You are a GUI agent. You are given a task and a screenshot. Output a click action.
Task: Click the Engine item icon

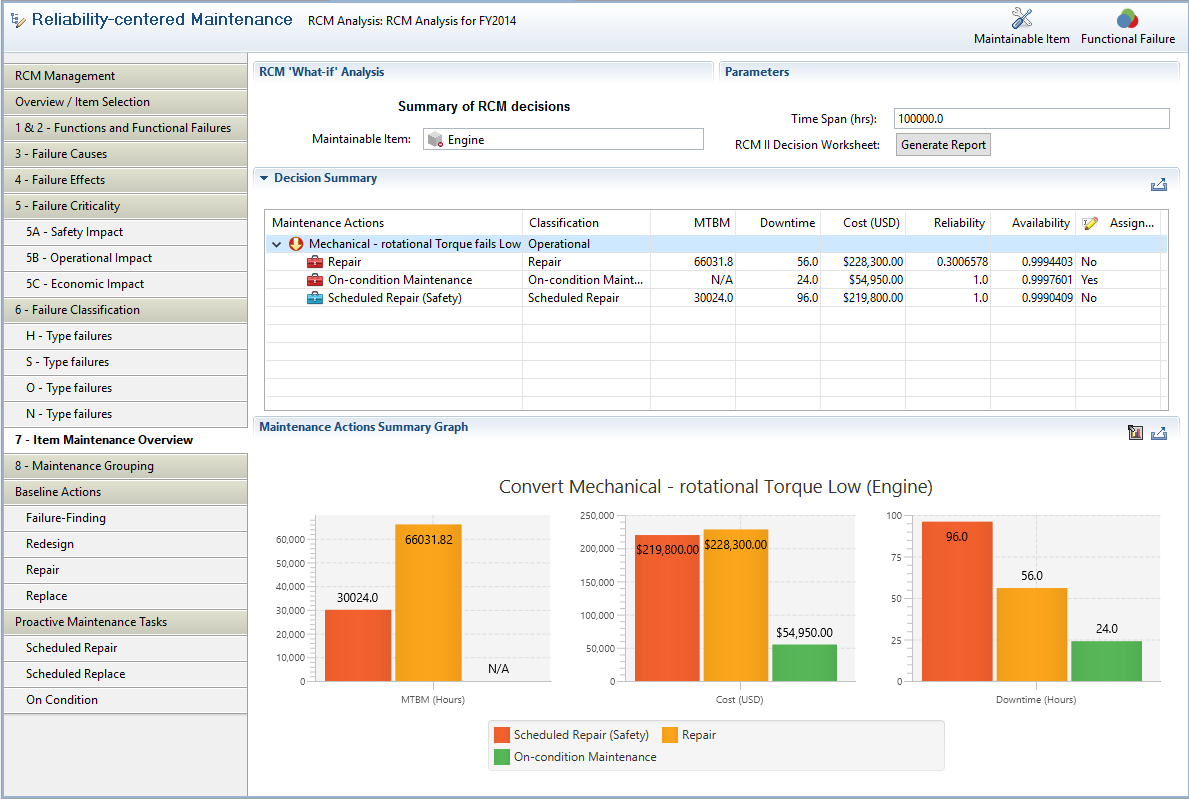point(435,139)
